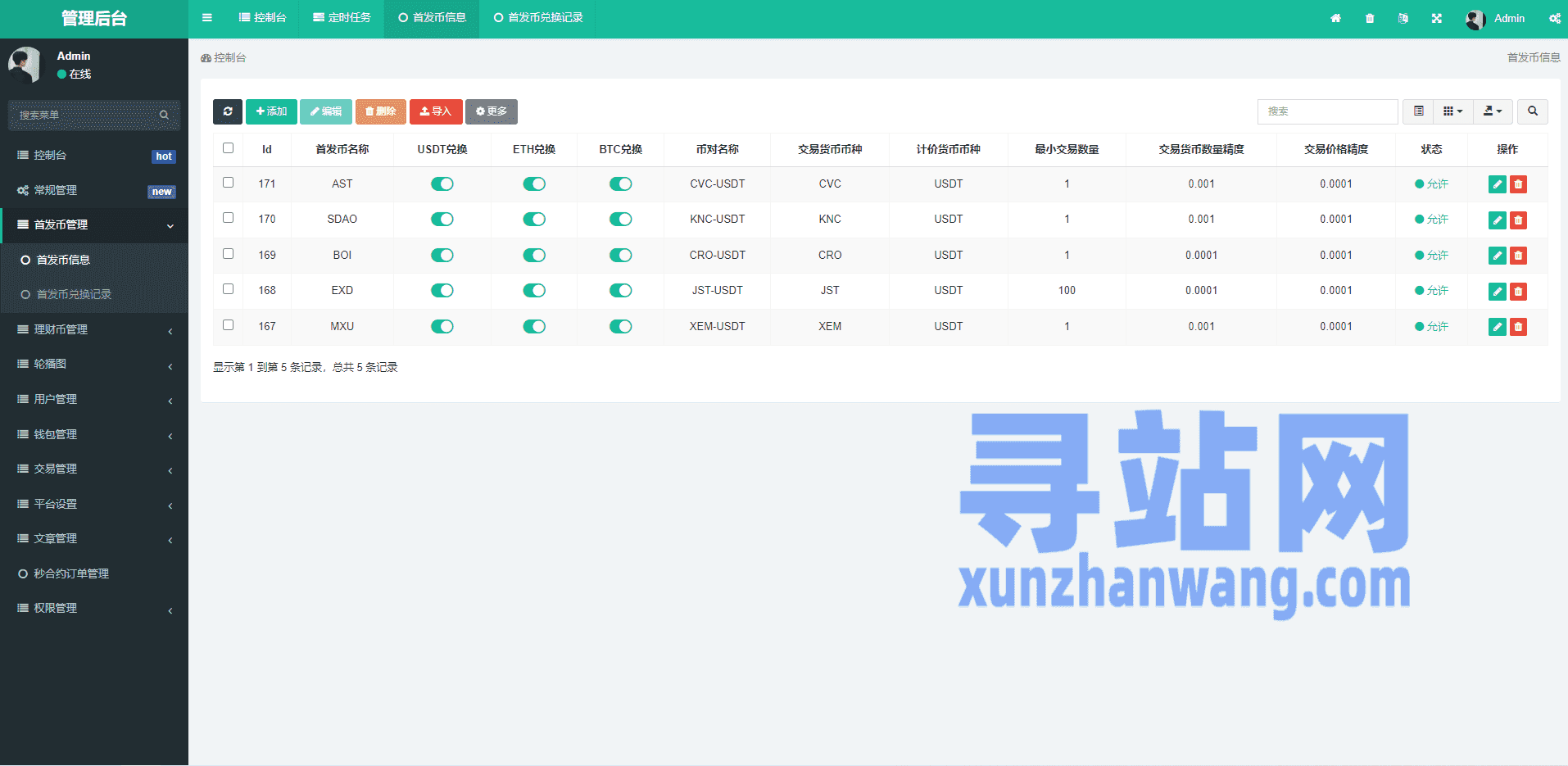Disable BTC exchange switch for MXU
Image resolution: width=1568 pixels, height=766 pixels.
pos(620,327)
